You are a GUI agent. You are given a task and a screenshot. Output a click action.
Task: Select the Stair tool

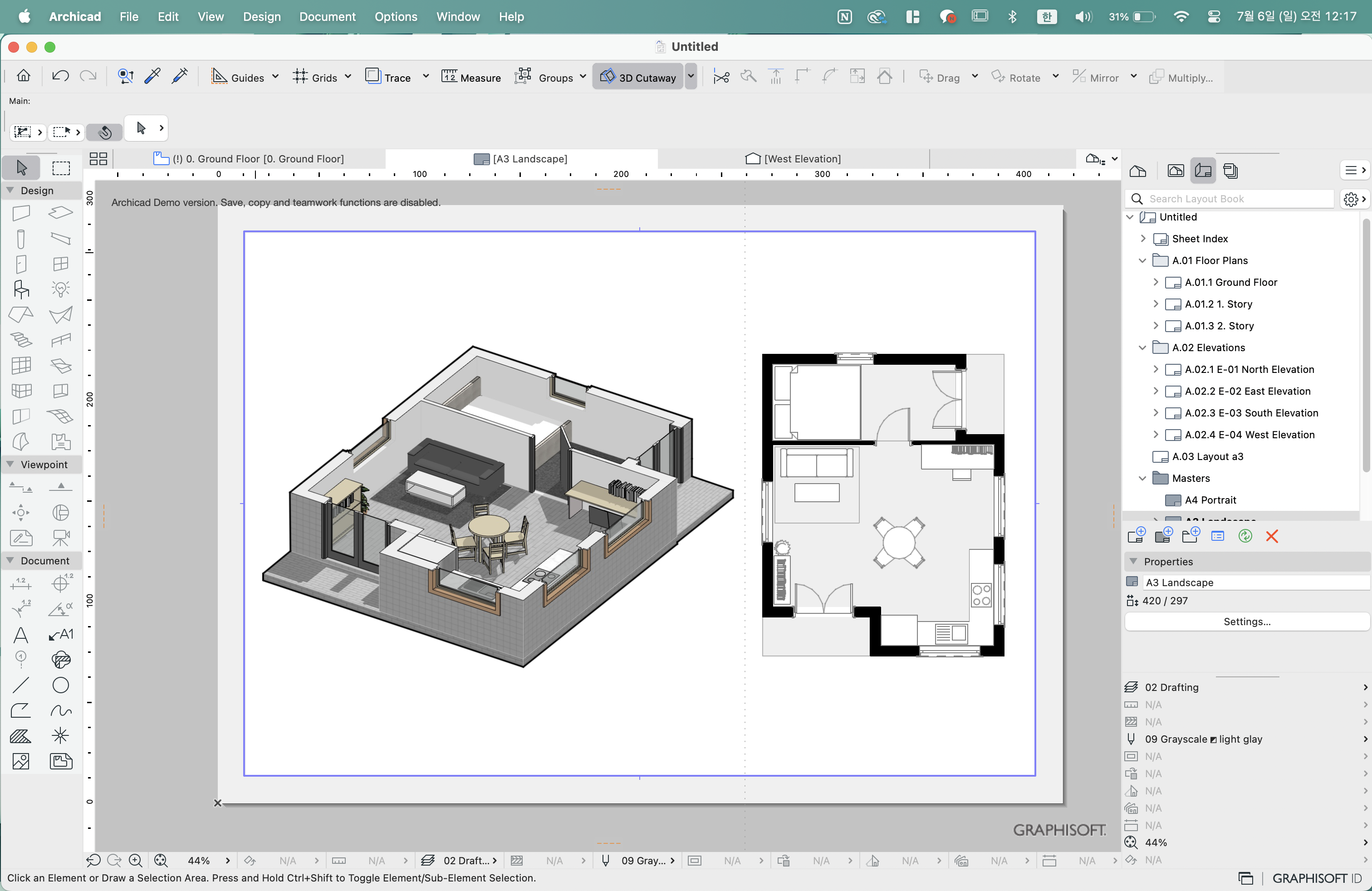click(x=21, y=339)
